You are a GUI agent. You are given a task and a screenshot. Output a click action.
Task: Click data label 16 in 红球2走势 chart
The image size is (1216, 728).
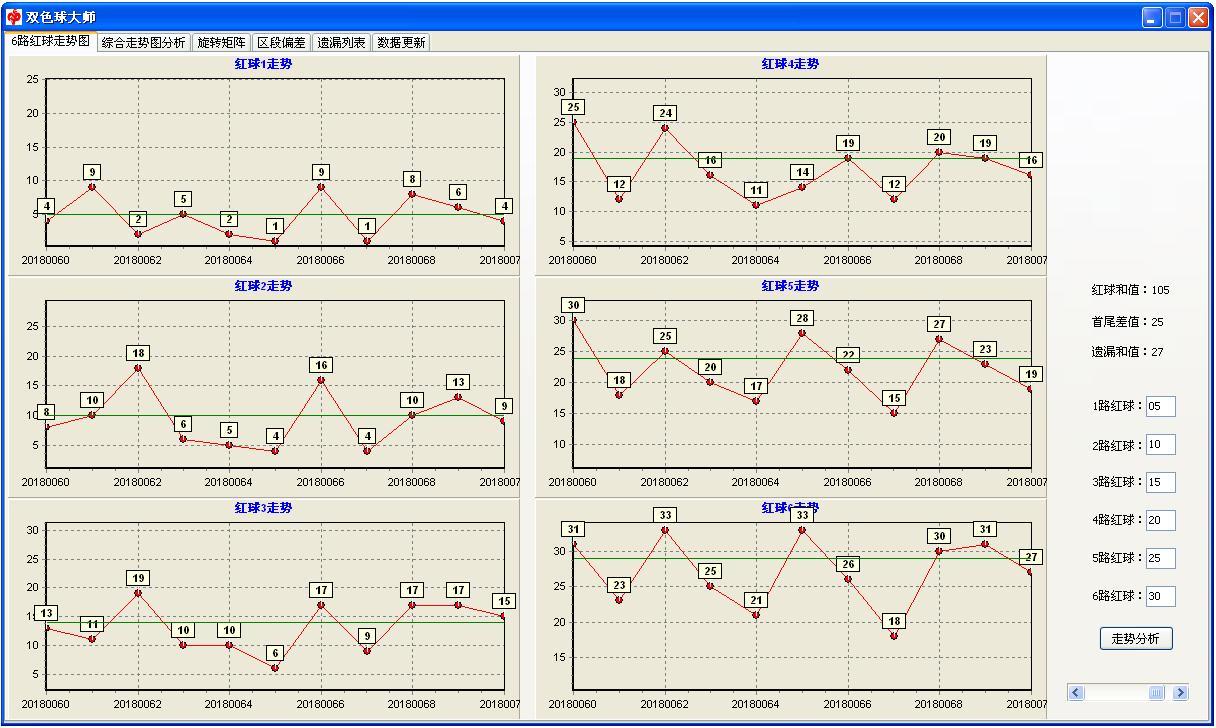pos(321,365)
